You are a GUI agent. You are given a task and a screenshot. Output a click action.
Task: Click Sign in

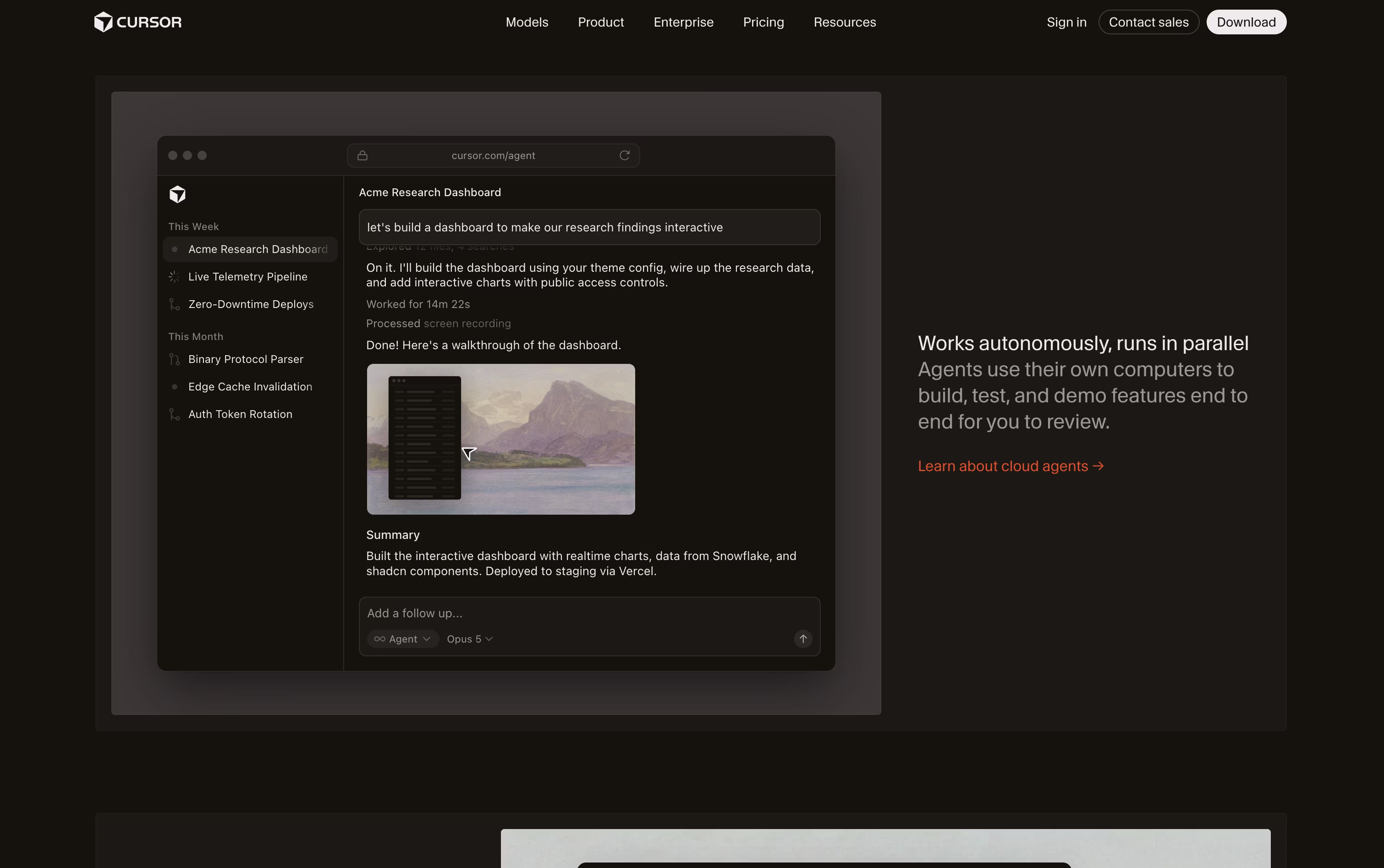point(1066,22)
